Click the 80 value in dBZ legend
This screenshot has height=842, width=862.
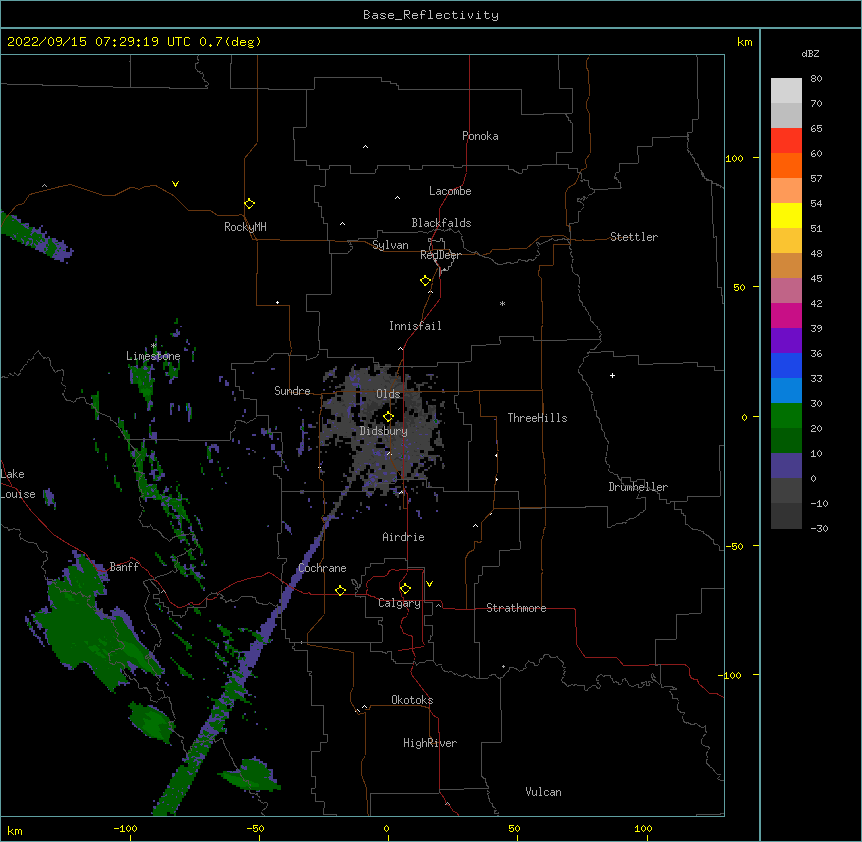(x=816, y=79)
